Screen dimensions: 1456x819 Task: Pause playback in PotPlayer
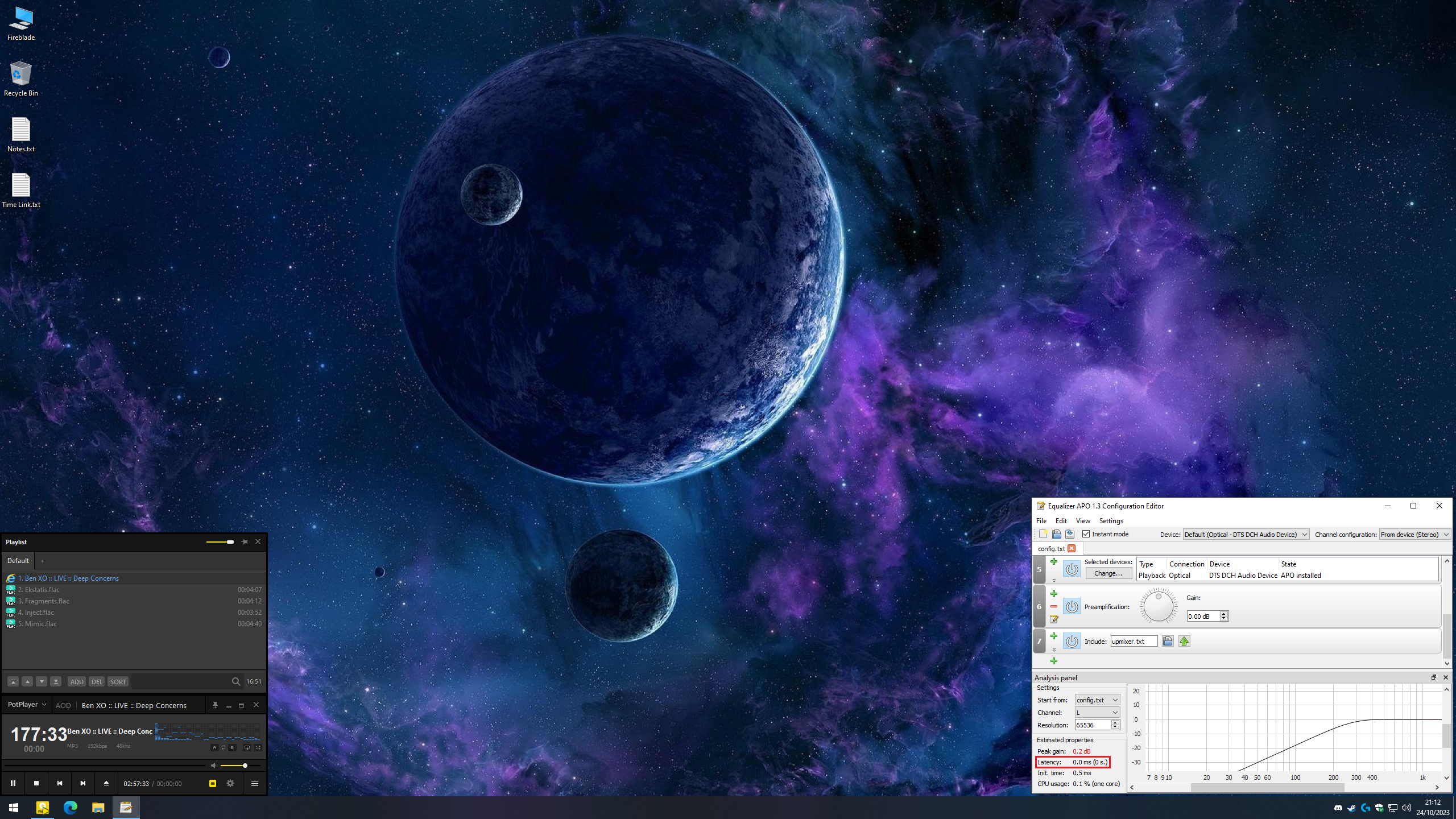tap(13, 783)
